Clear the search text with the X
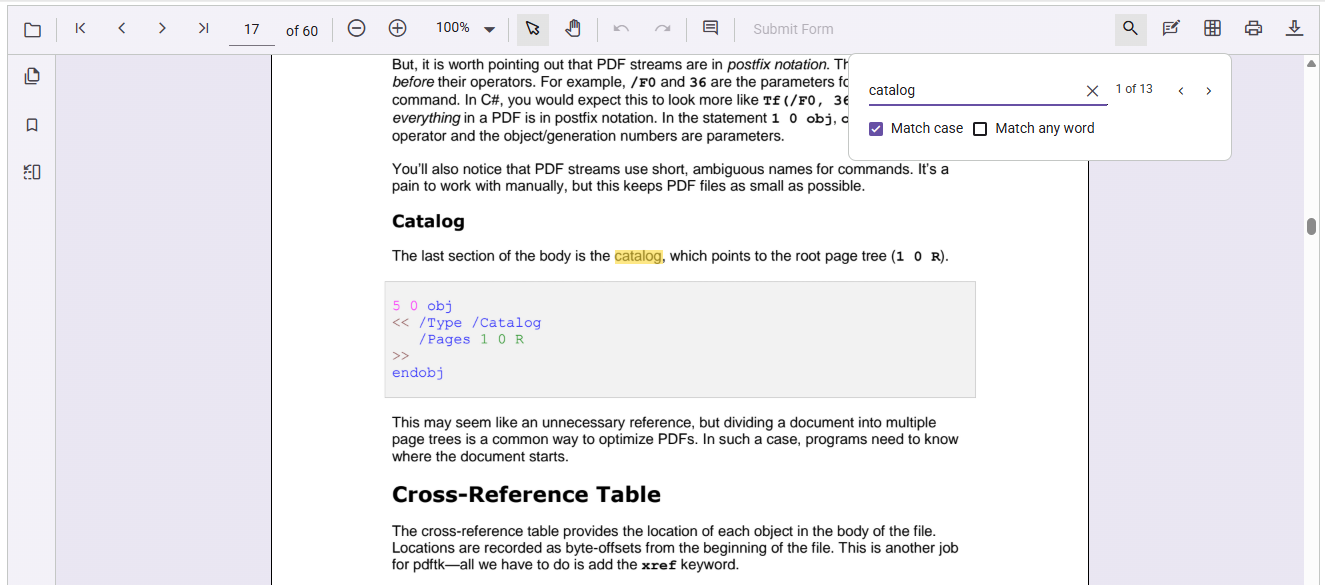The image size is (1325, 585). click(1092, 91)
